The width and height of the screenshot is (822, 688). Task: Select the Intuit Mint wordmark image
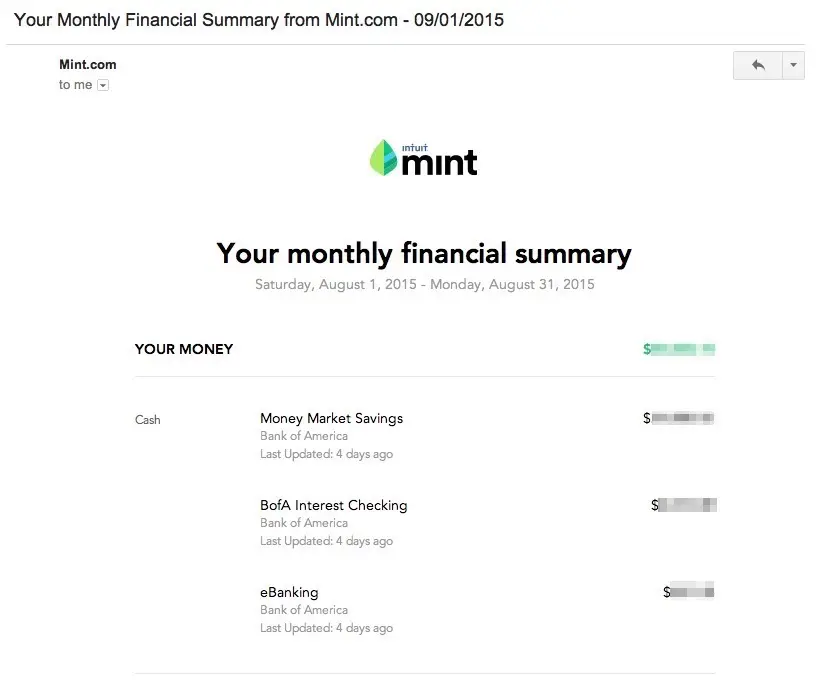click(424, 157)
